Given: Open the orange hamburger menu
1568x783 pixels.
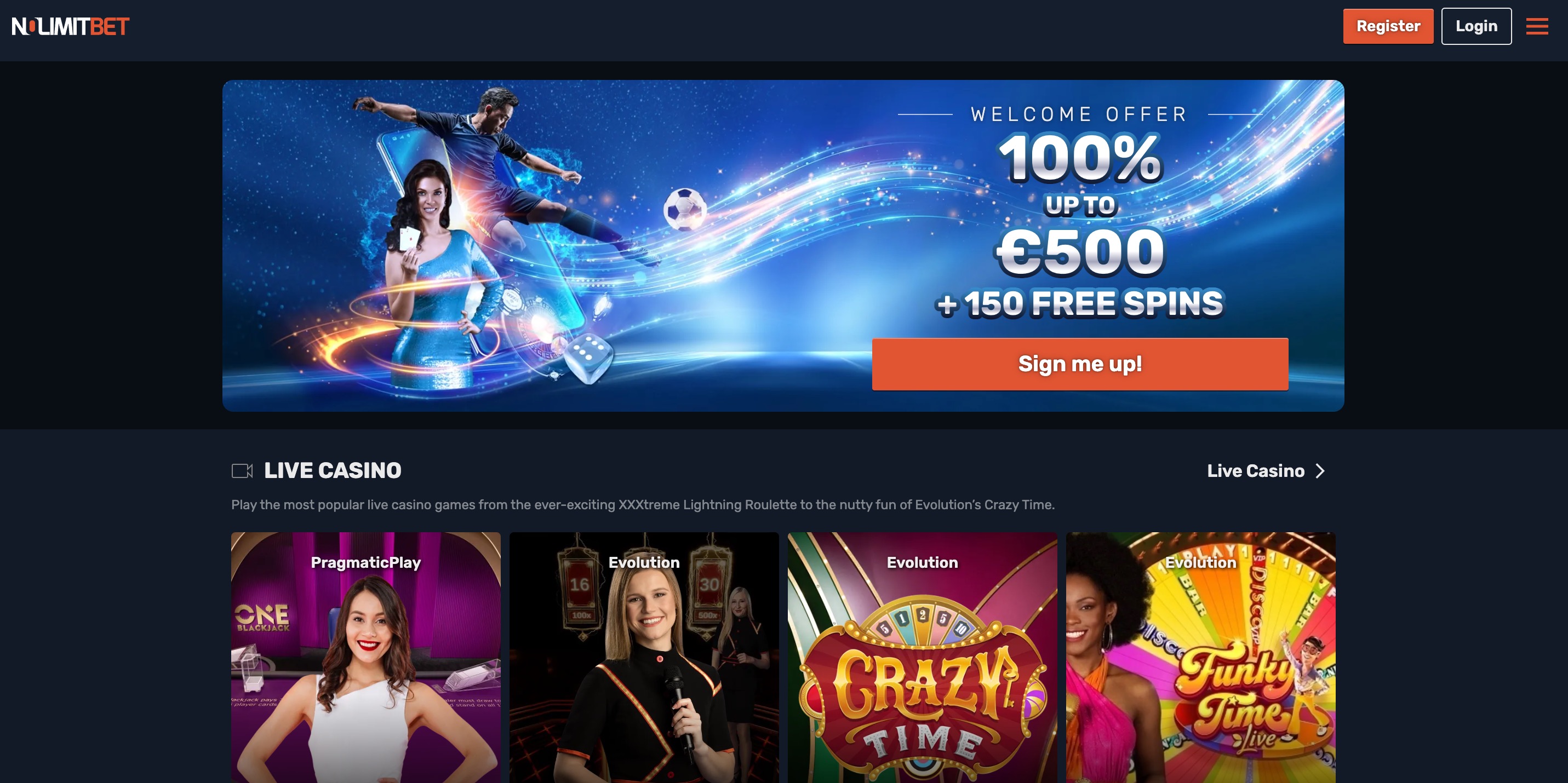Looking at the screenshot, I should pyautogui.click(x=1536, y=26).
